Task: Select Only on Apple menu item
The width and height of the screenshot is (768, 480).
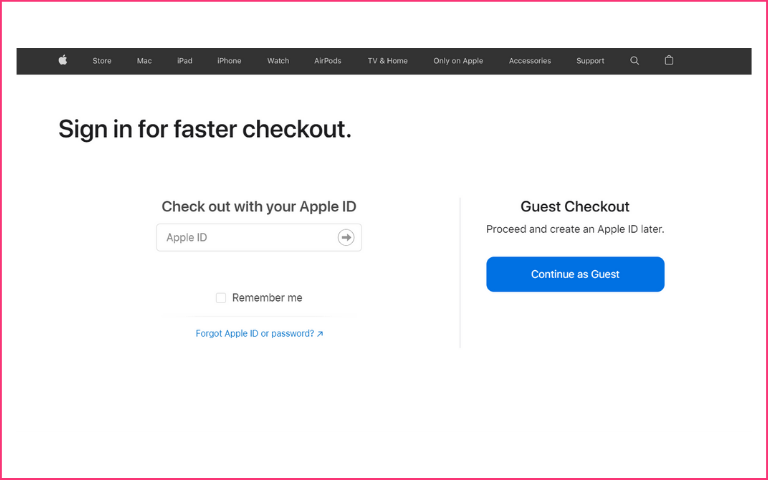Action: (x=458, y=61)
